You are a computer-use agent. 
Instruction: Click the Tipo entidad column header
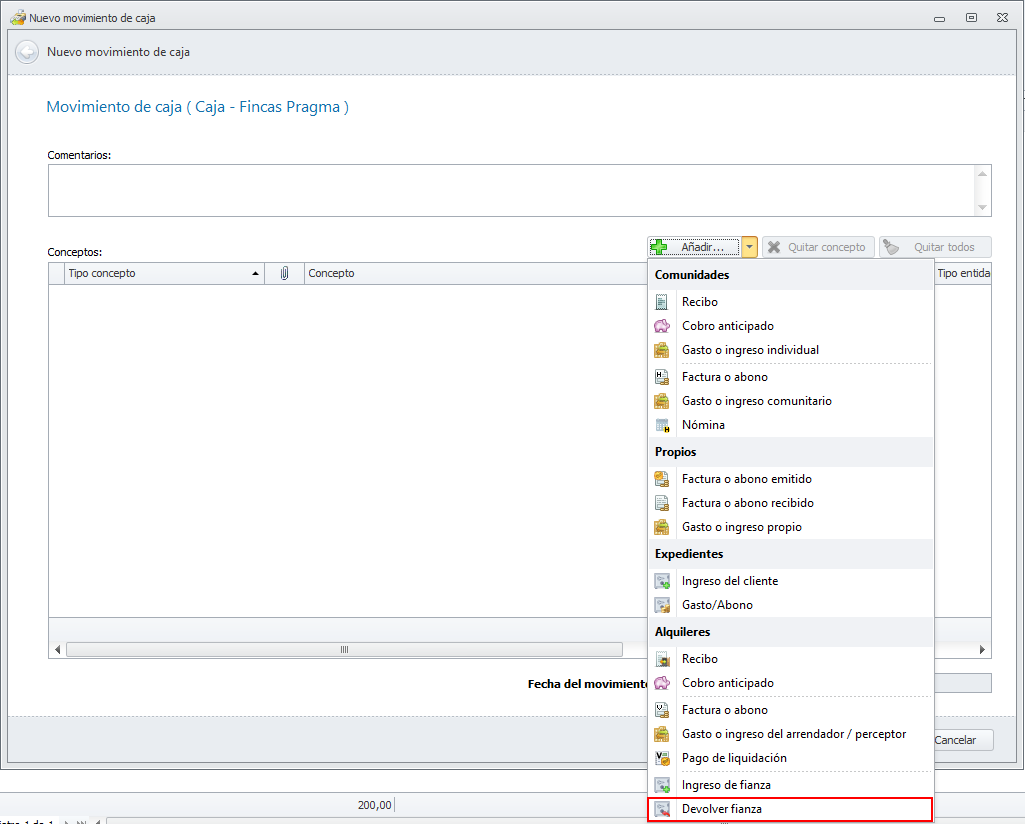(963, 273)
